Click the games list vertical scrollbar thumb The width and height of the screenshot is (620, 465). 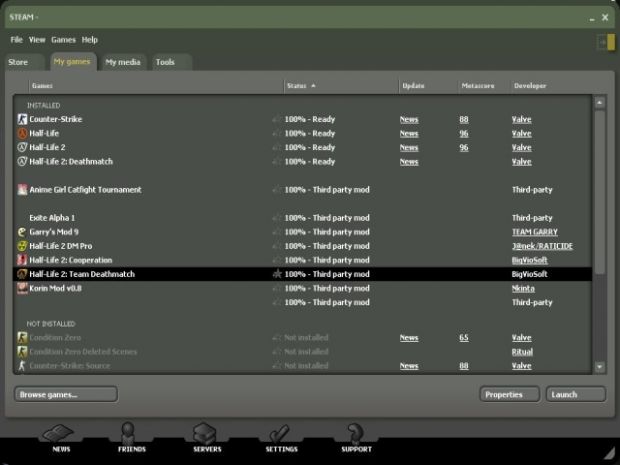click(x=599, y=192)
